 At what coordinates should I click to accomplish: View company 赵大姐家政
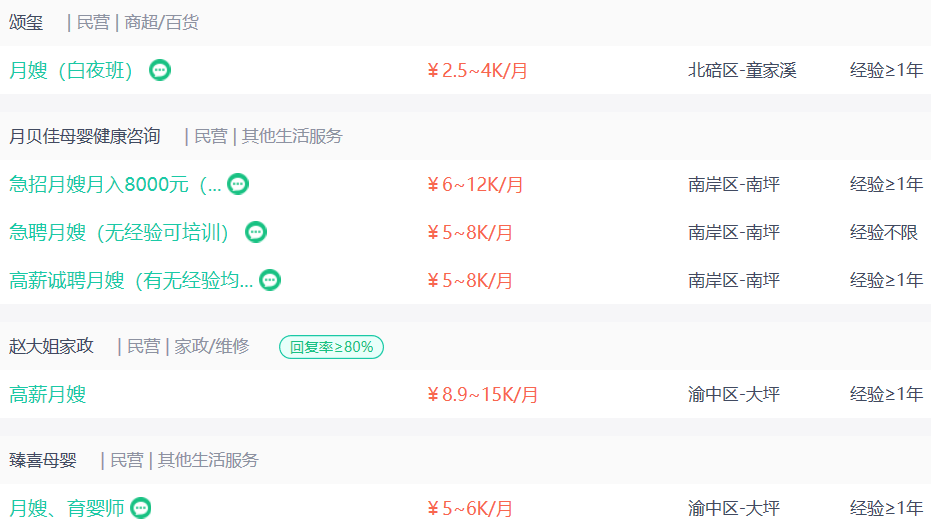pos(52,346)
